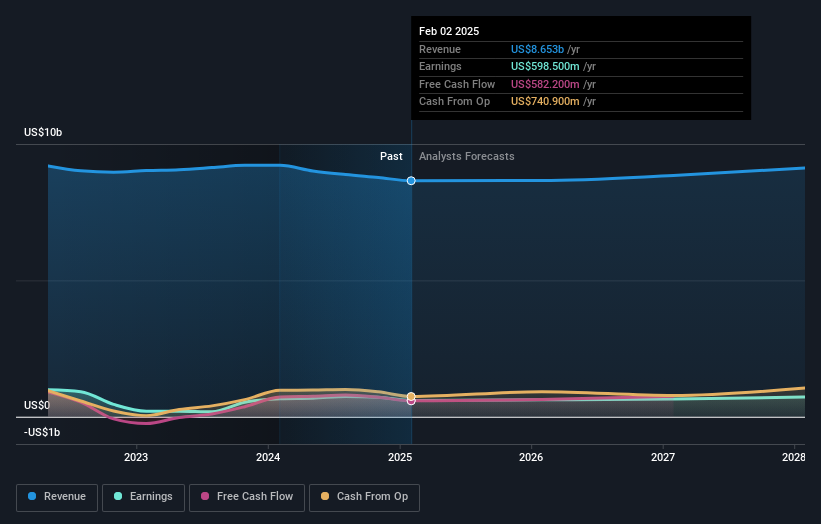Screen dimensions: 821x524
Task: Click the Earnings row label in tooltip
Action: point(440,66)
